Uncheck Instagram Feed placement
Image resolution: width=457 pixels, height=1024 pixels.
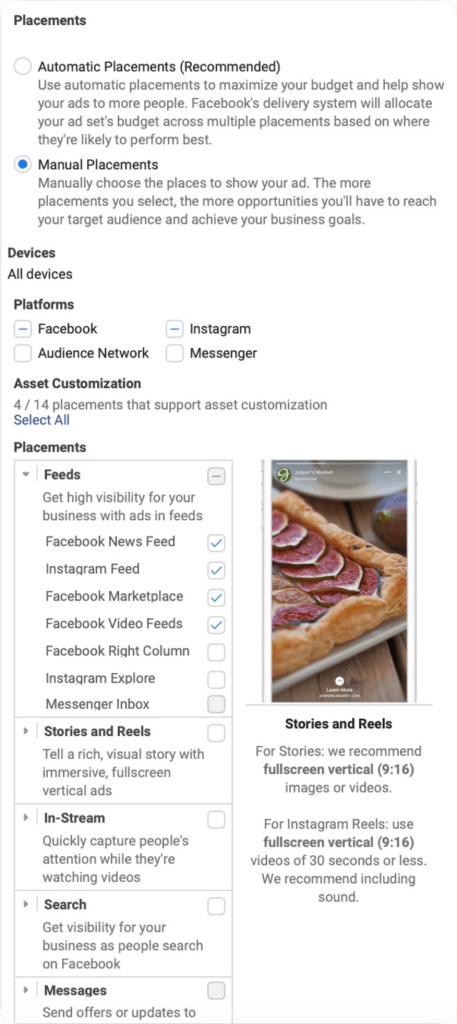pyautogui.click(x=216, y=570)
